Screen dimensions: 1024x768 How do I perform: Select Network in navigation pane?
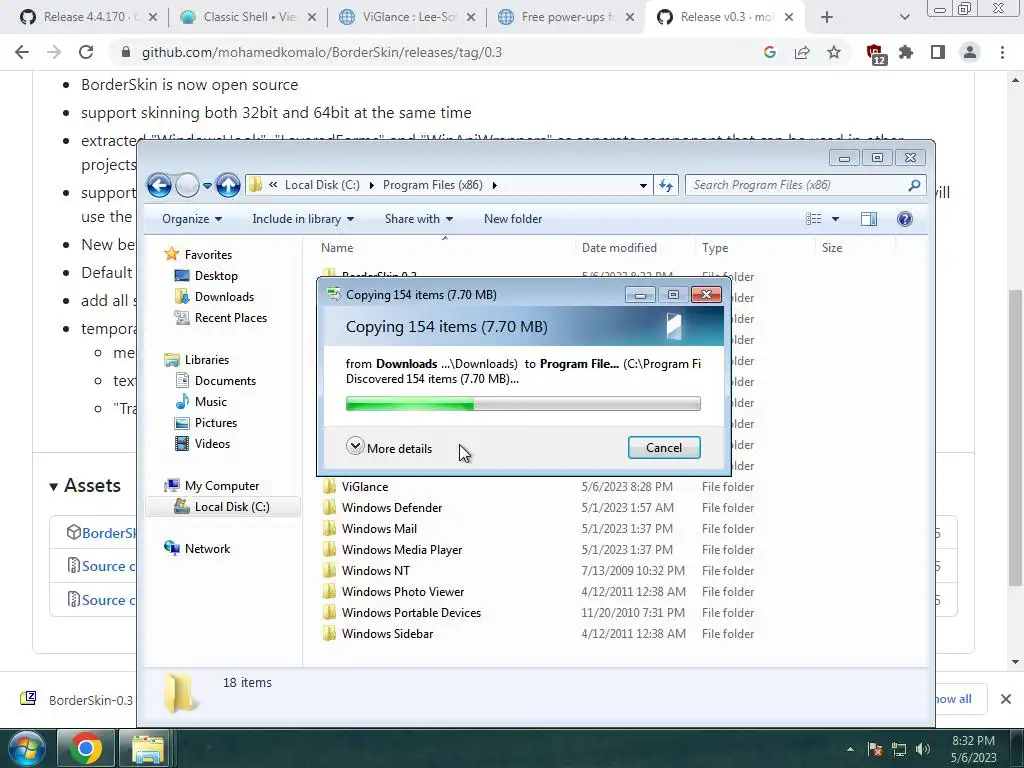tap(197, 549)
